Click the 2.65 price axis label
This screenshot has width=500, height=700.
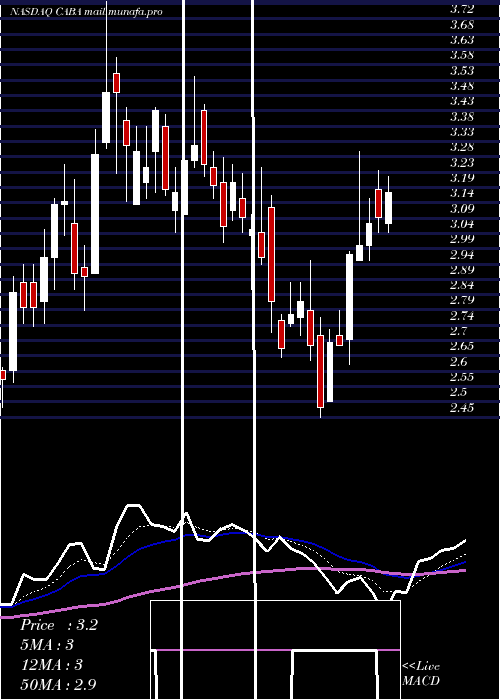(x=462, y=346)
